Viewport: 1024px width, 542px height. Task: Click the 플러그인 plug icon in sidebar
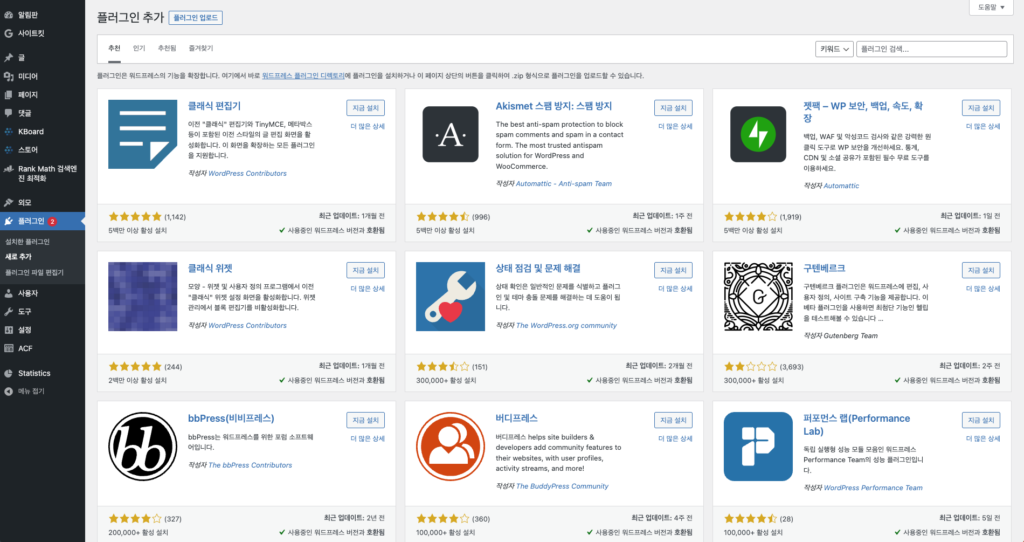(x=8, y=221)
